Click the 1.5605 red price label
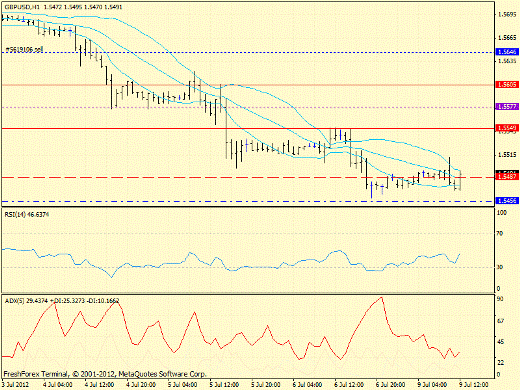520x390 pixels. [507, 84]
